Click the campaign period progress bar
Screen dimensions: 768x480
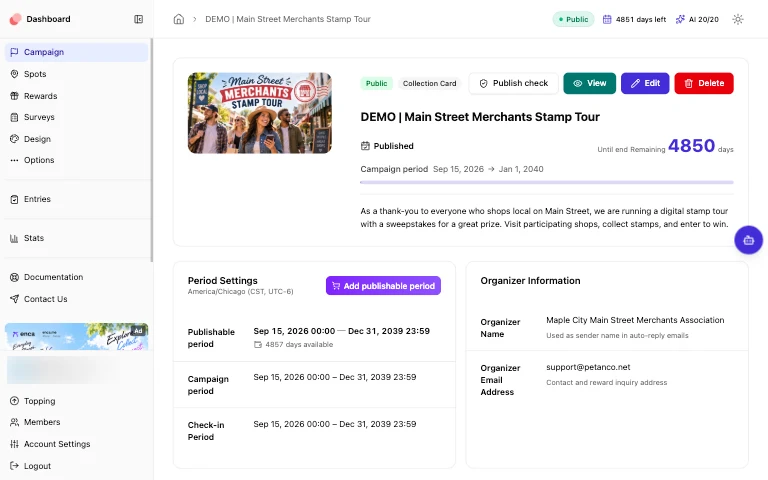(547, 182)
